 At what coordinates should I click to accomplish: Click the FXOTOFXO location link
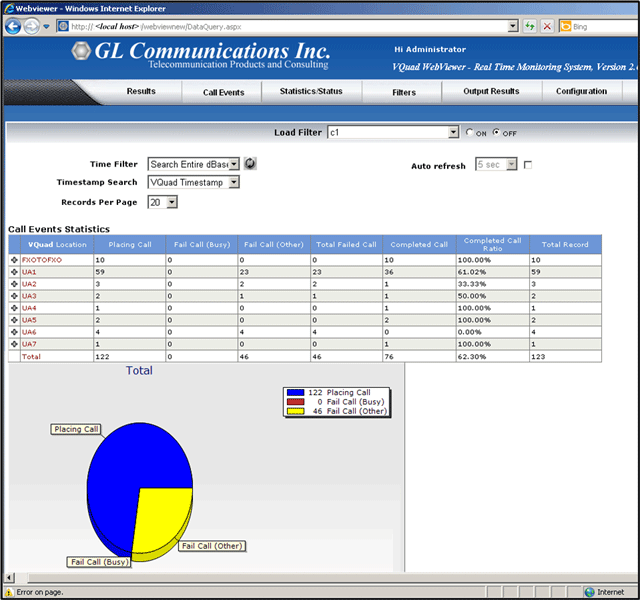(x=42, y=260)
